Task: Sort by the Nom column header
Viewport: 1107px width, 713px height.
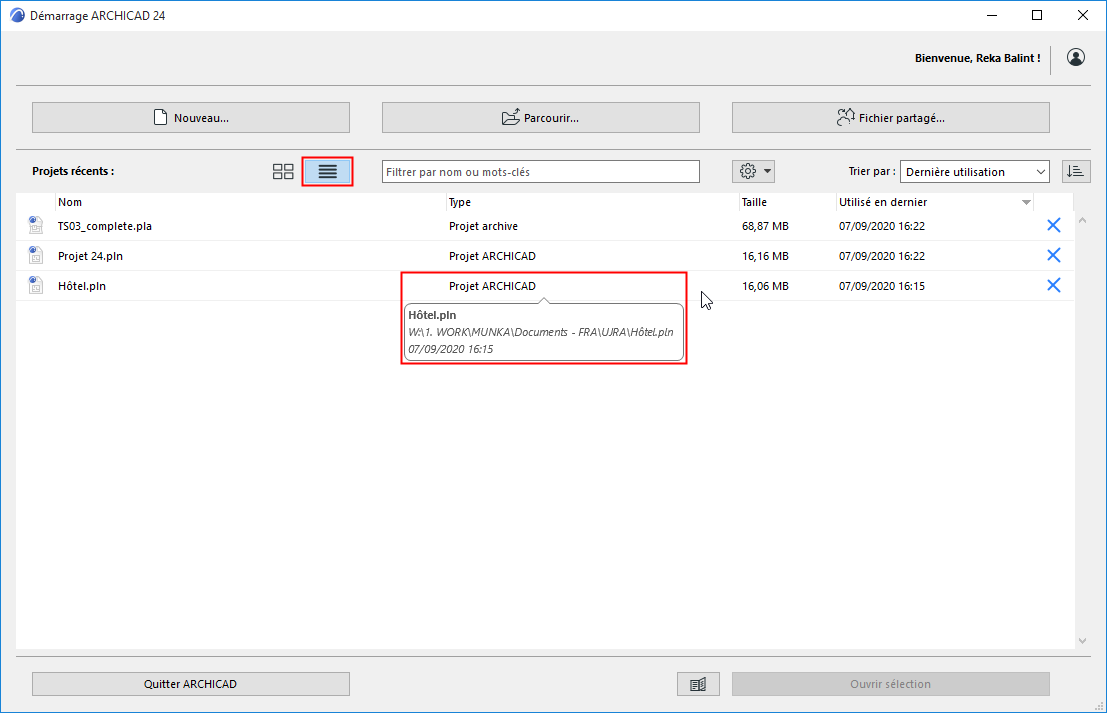Action: coord(251,202)
